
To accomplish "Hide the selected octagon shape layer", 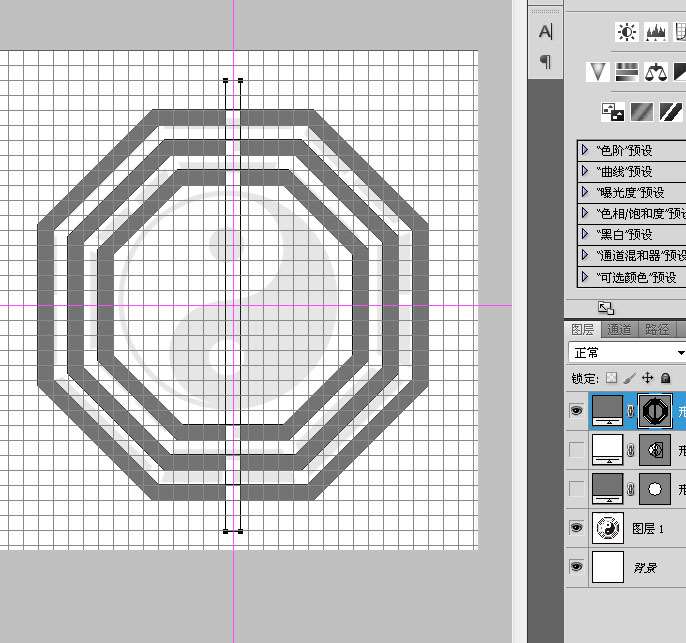I will [577, 411].
